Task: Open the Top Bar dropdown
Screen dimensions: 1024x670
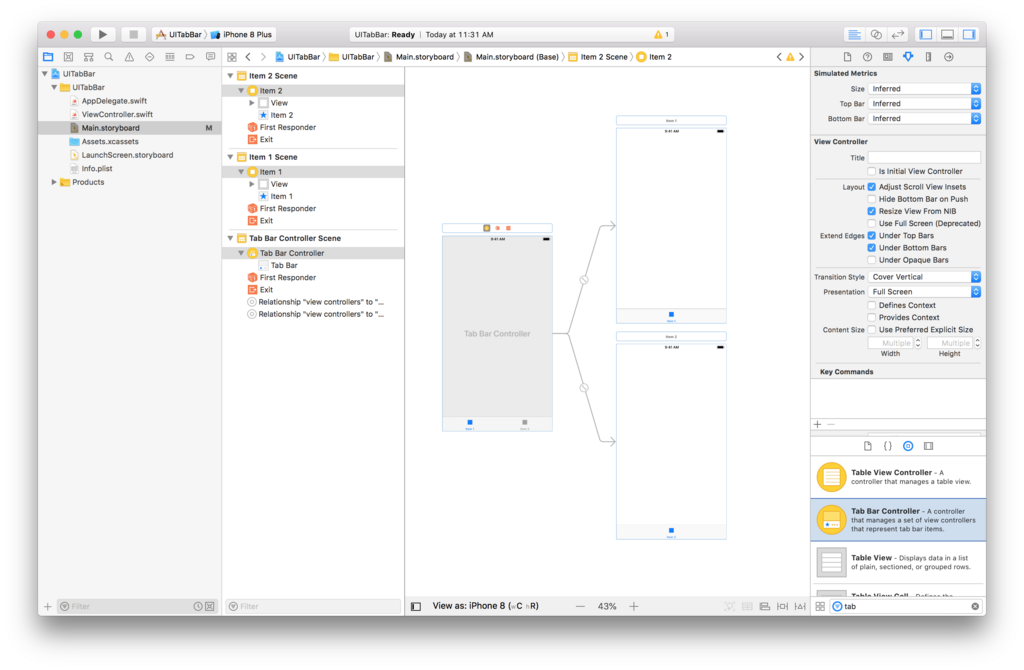Action: coord(924,104)
